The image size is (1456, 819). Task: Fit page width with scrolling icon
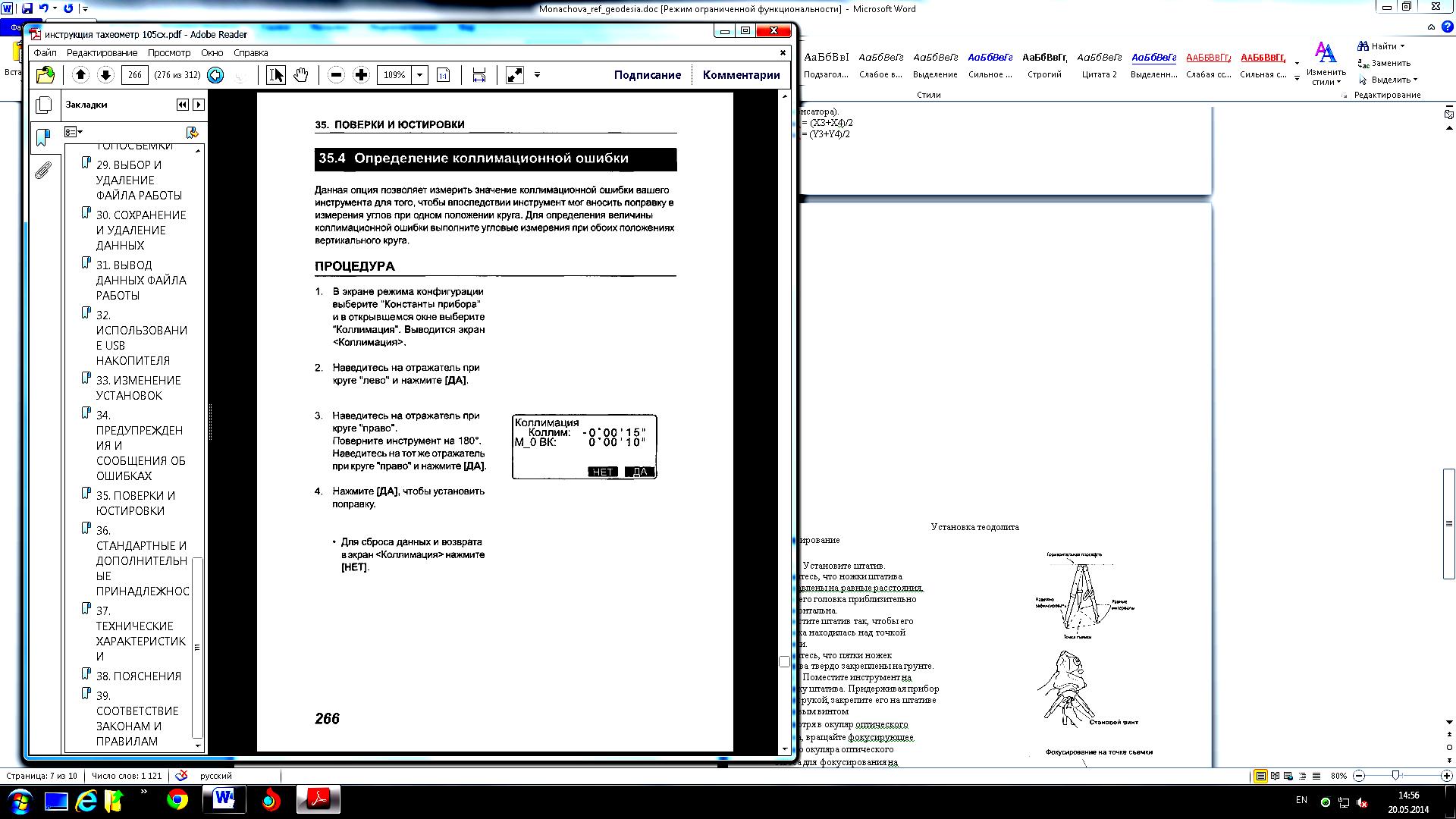click(x=479, y=74)
